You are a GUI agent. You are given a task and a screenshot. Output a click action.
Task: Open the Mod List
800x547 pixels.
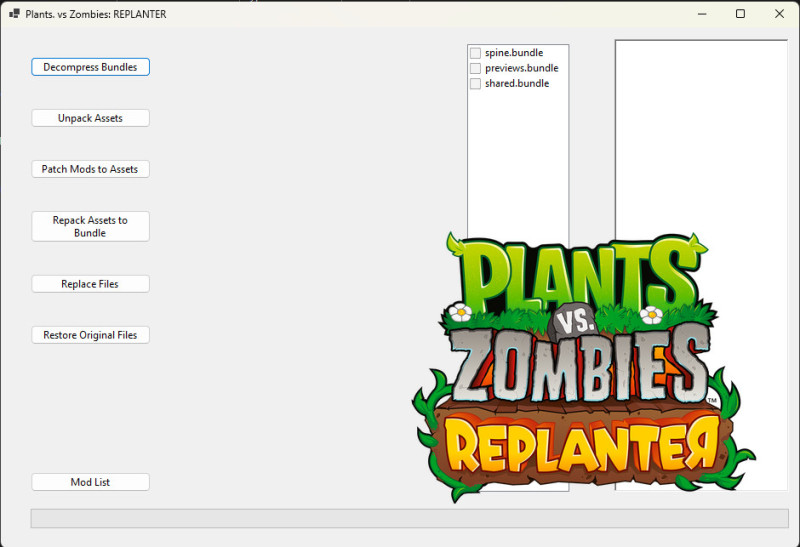click(90, 482)
